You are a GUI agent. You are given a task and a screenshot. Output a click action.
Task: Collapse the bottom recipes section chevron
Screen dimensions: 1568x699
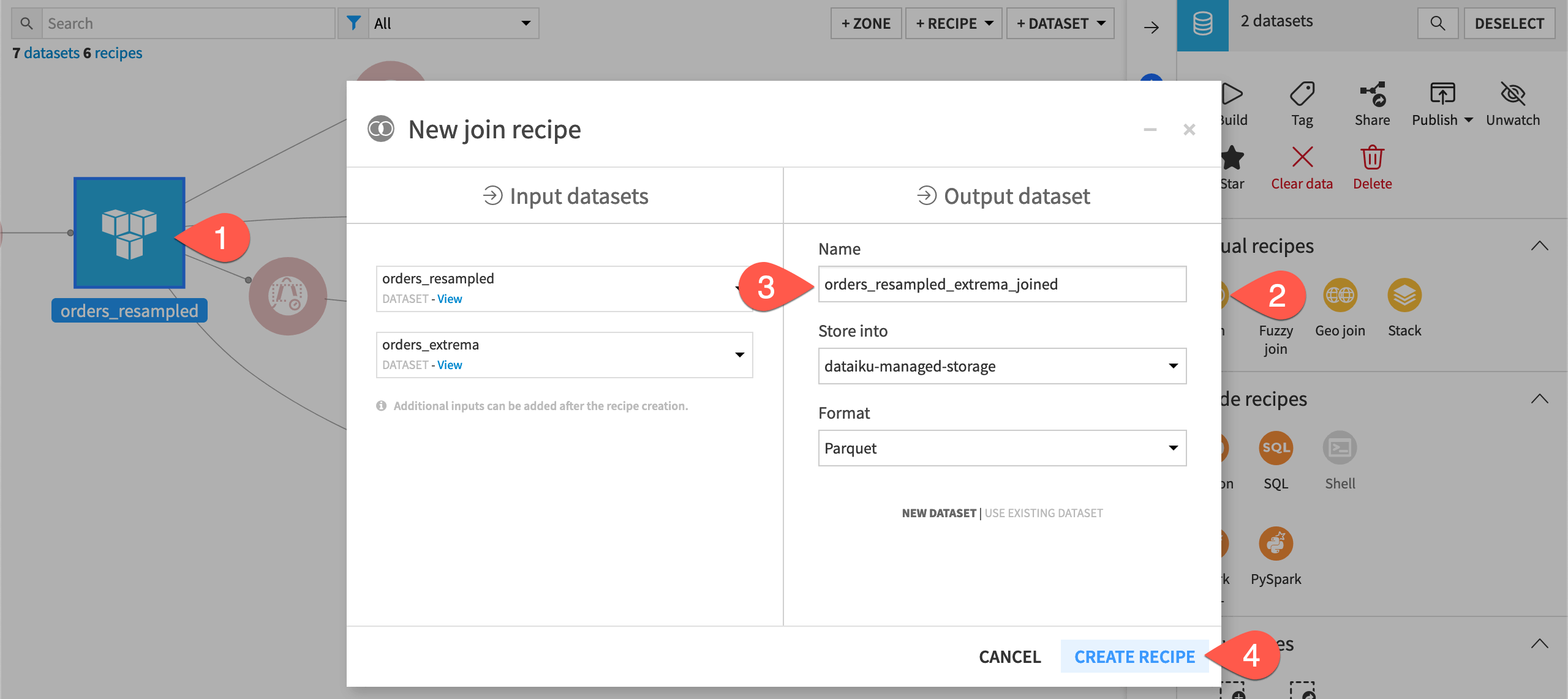point(1540,644)
